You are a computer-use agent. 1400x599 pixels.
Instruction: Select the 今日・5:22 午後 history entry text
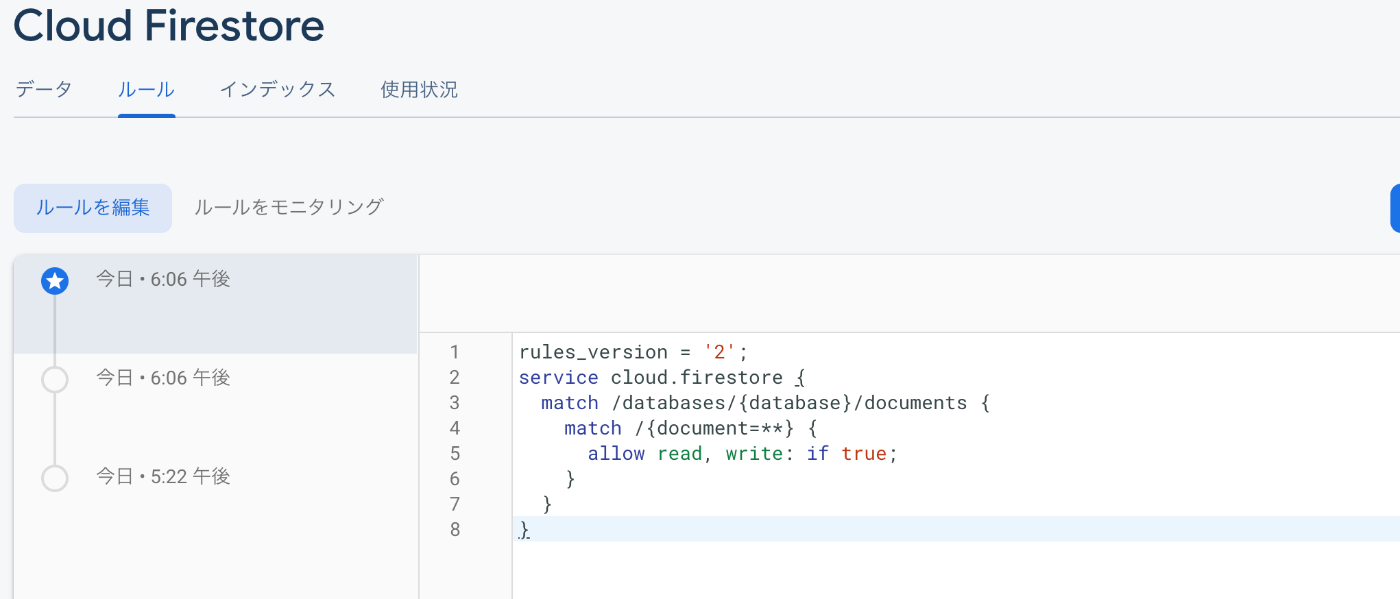pos(163,476)
